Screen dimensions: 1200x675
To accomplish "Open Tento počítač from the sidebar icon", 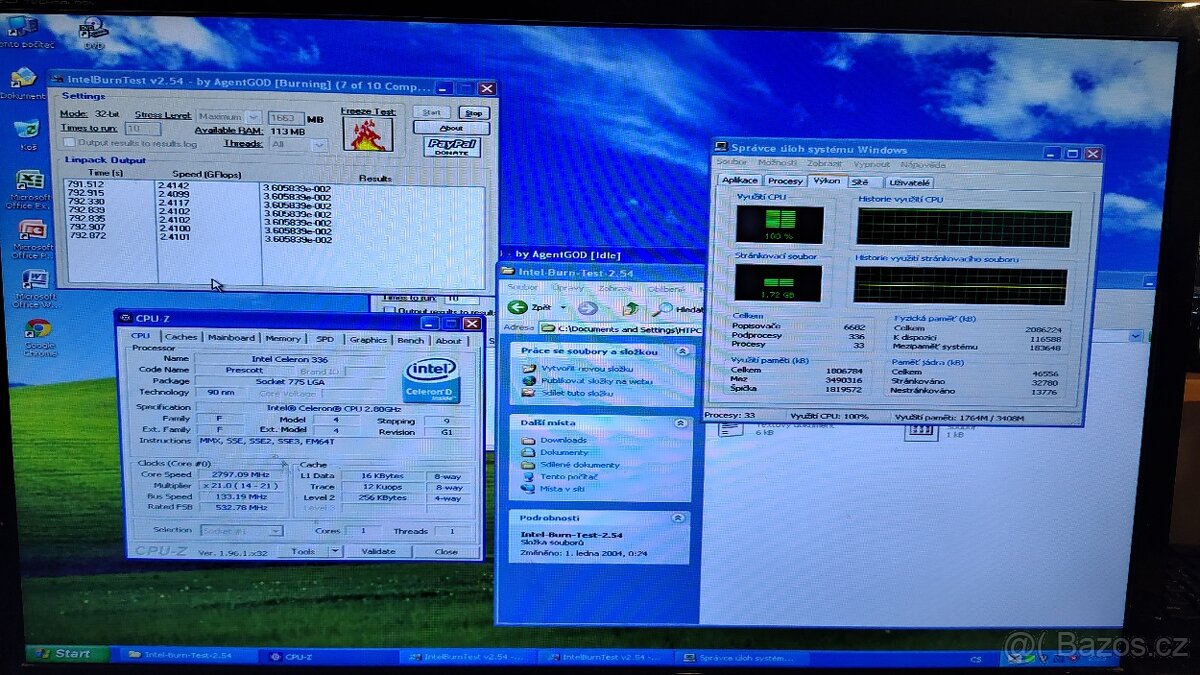I will click(x=527, y=476).
